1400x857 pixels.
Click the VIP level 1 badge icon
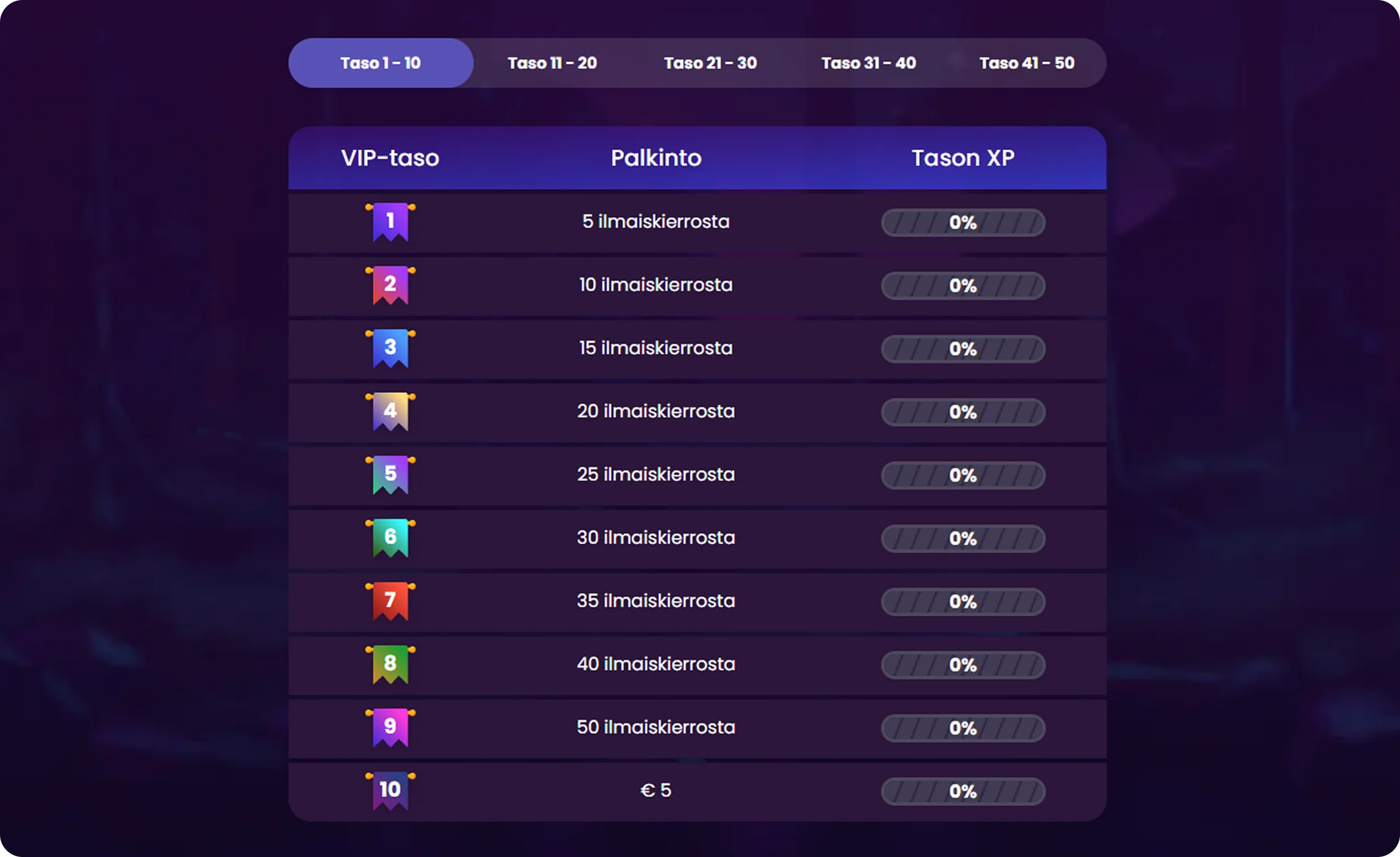390,222
